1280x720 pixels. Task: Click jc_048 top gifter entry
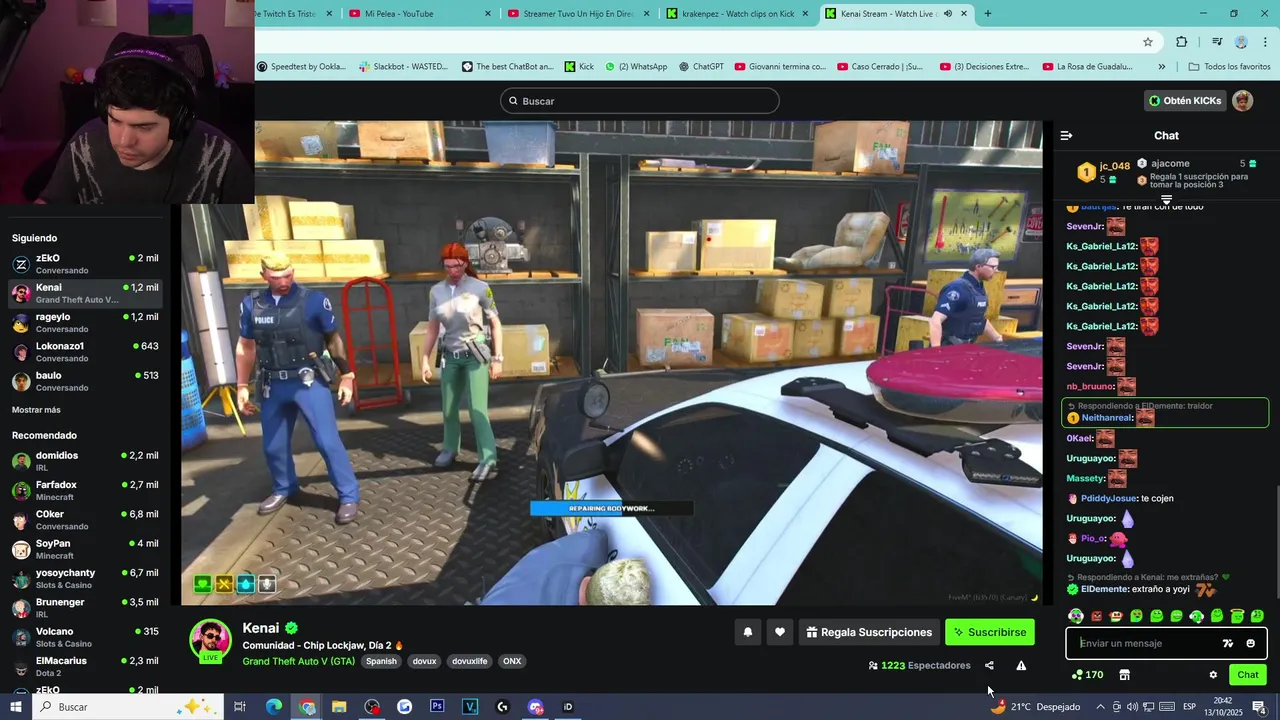pyautogui.click(x=1103, y=172)
